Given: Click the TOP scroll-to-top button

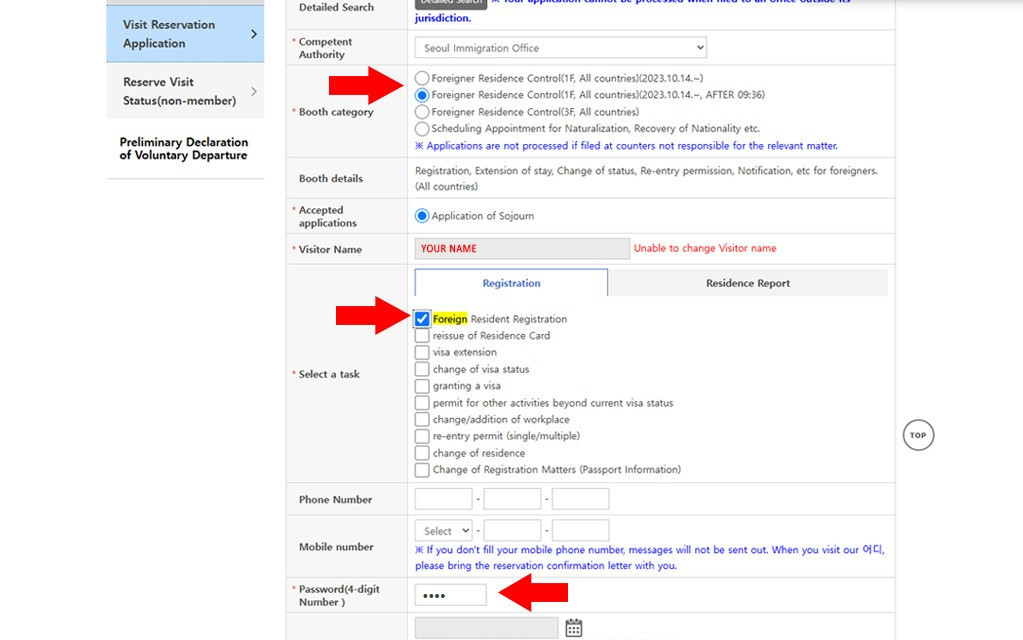Looking at the screenshot, I should (x=917, y=435).
